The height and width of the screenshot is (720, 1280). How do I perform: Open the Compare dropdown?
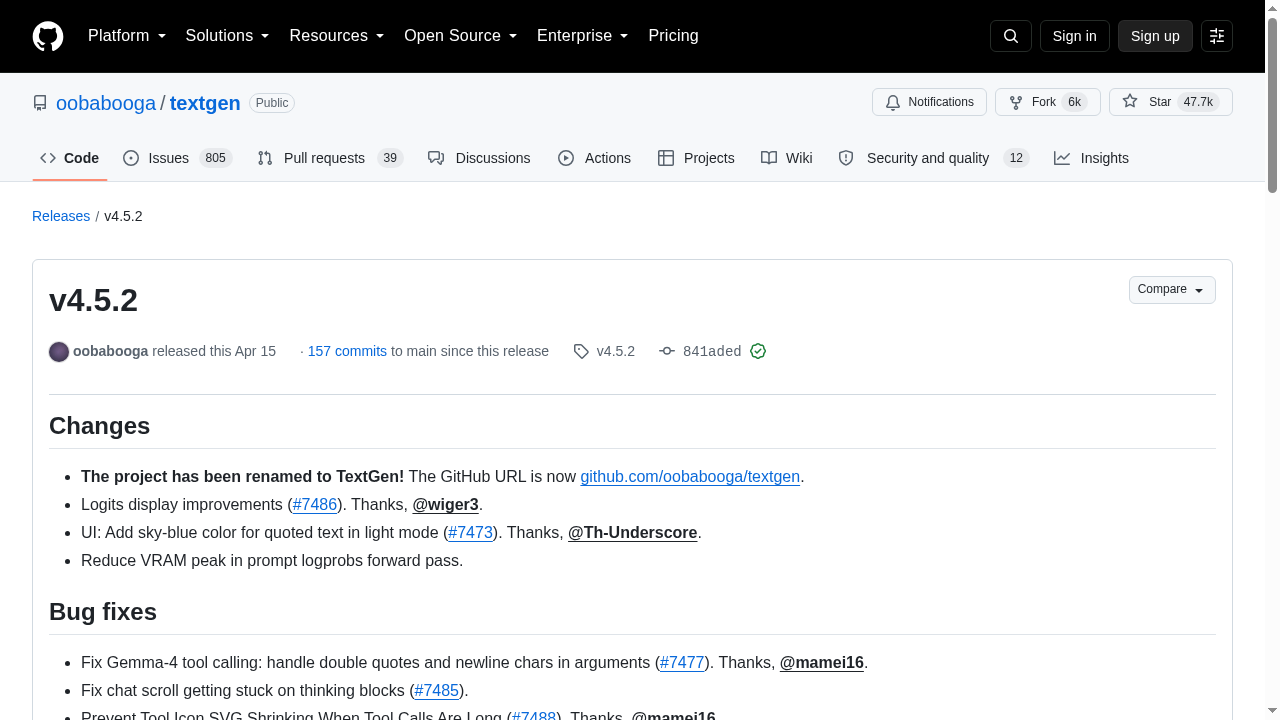[x=1172, y=290]
